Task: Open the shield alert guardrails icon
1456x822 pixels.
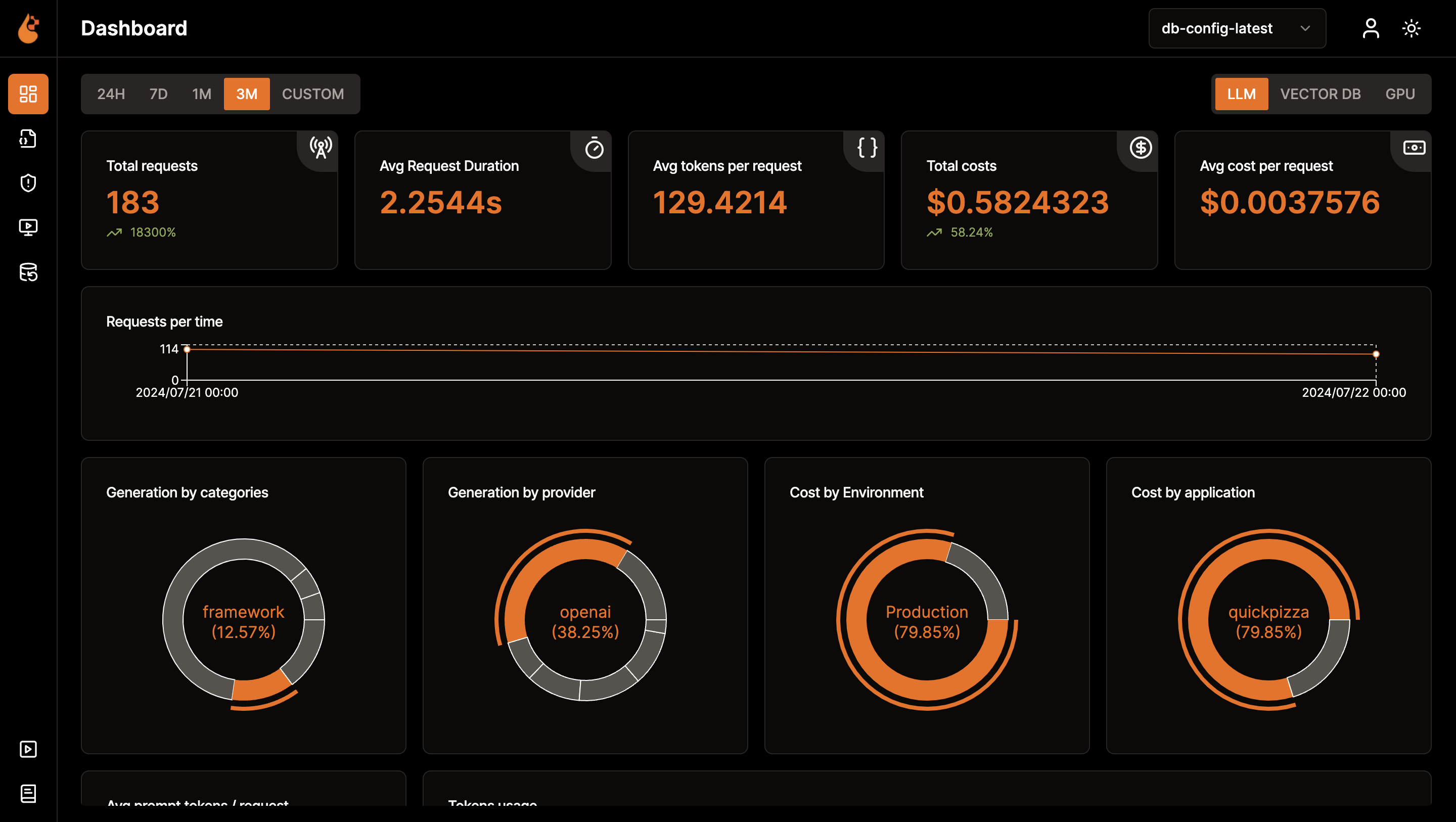Action: [x=28, y=182]
